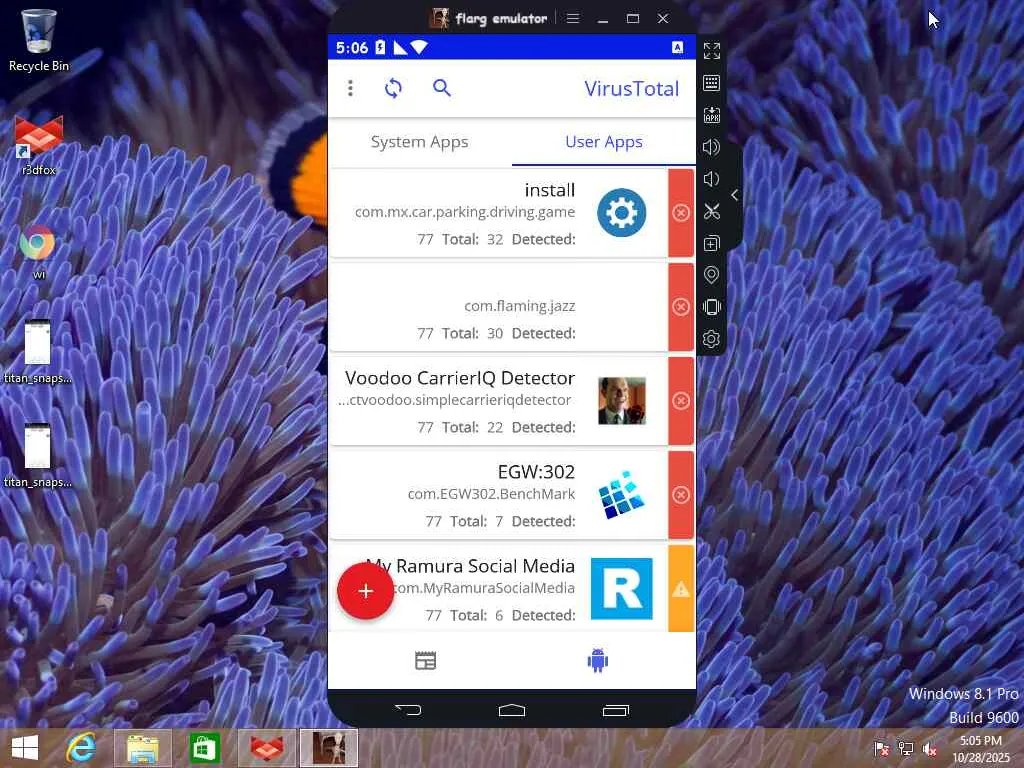Screen dimensions: 1024x768
Task: Open Voodoo CarrierIQ Detector app thumbnail
Action: 622,401
